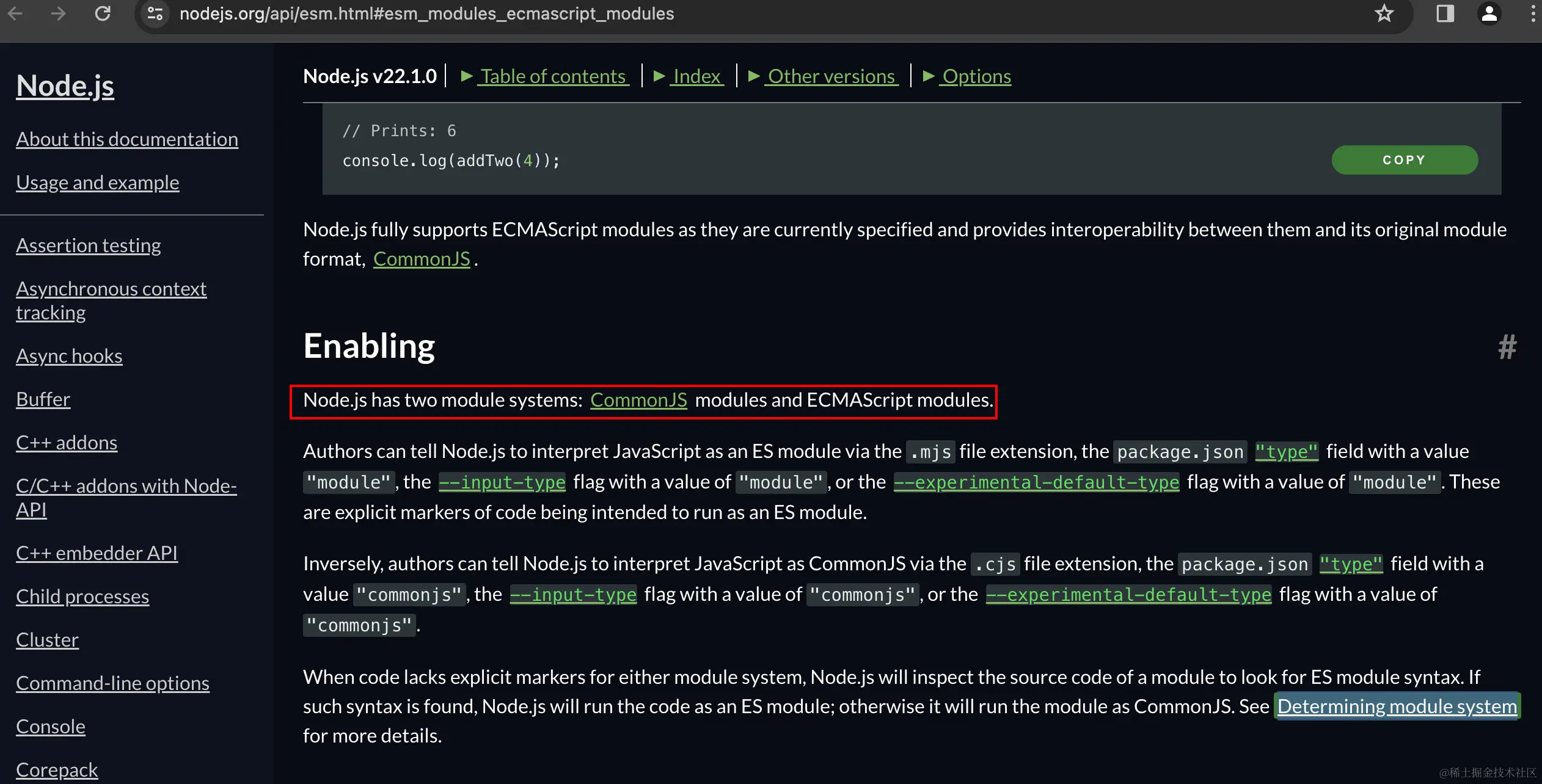Click the Node.js logo heading link

(65, 85)
